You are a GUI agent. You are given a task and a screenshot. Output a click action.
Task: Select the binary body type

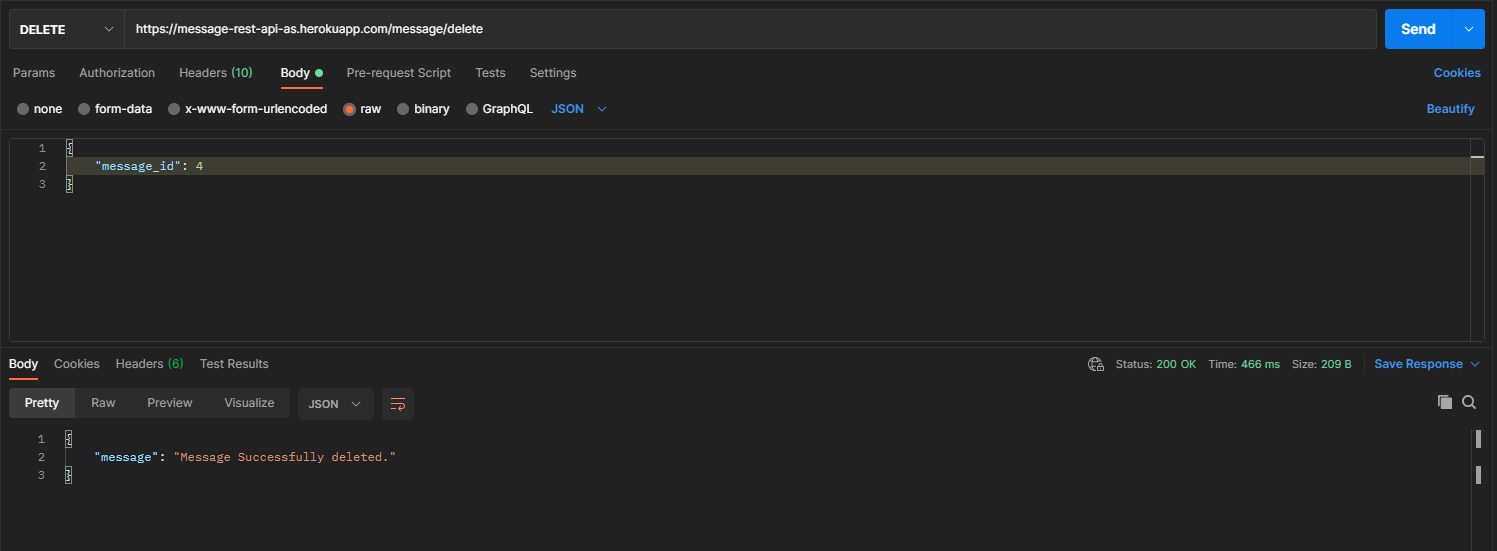pyautogui.click(x=423, y=109)
